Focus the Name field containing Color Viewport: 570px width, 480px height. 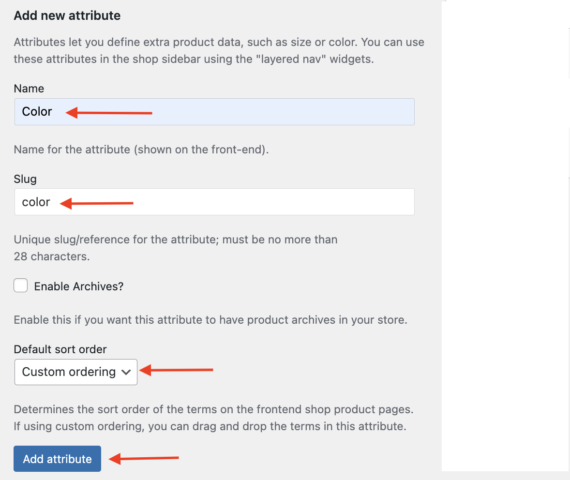point(214,112)
